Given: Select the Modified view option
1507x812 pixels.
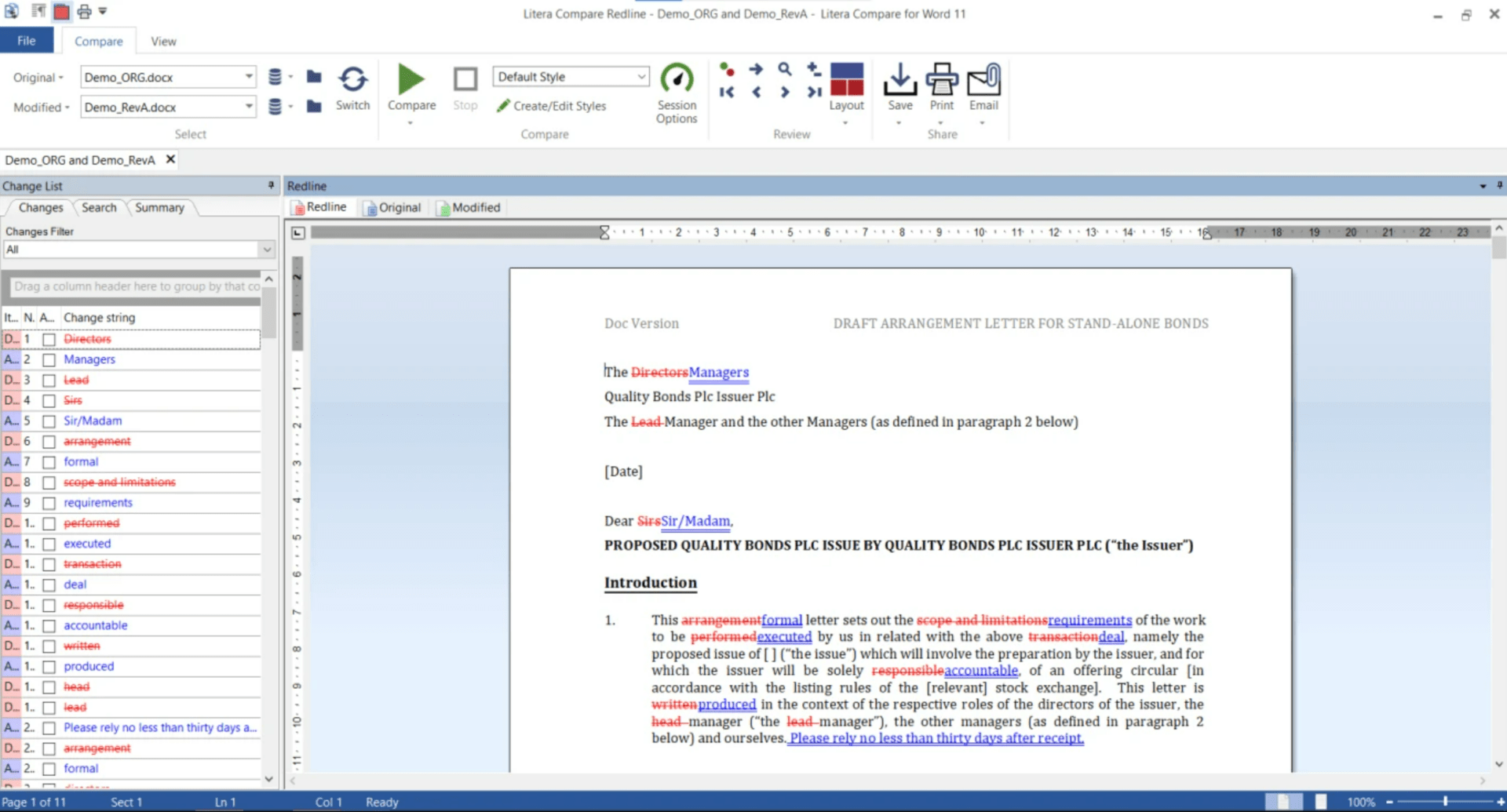Looking at the screenshot, I should [469, 207].
